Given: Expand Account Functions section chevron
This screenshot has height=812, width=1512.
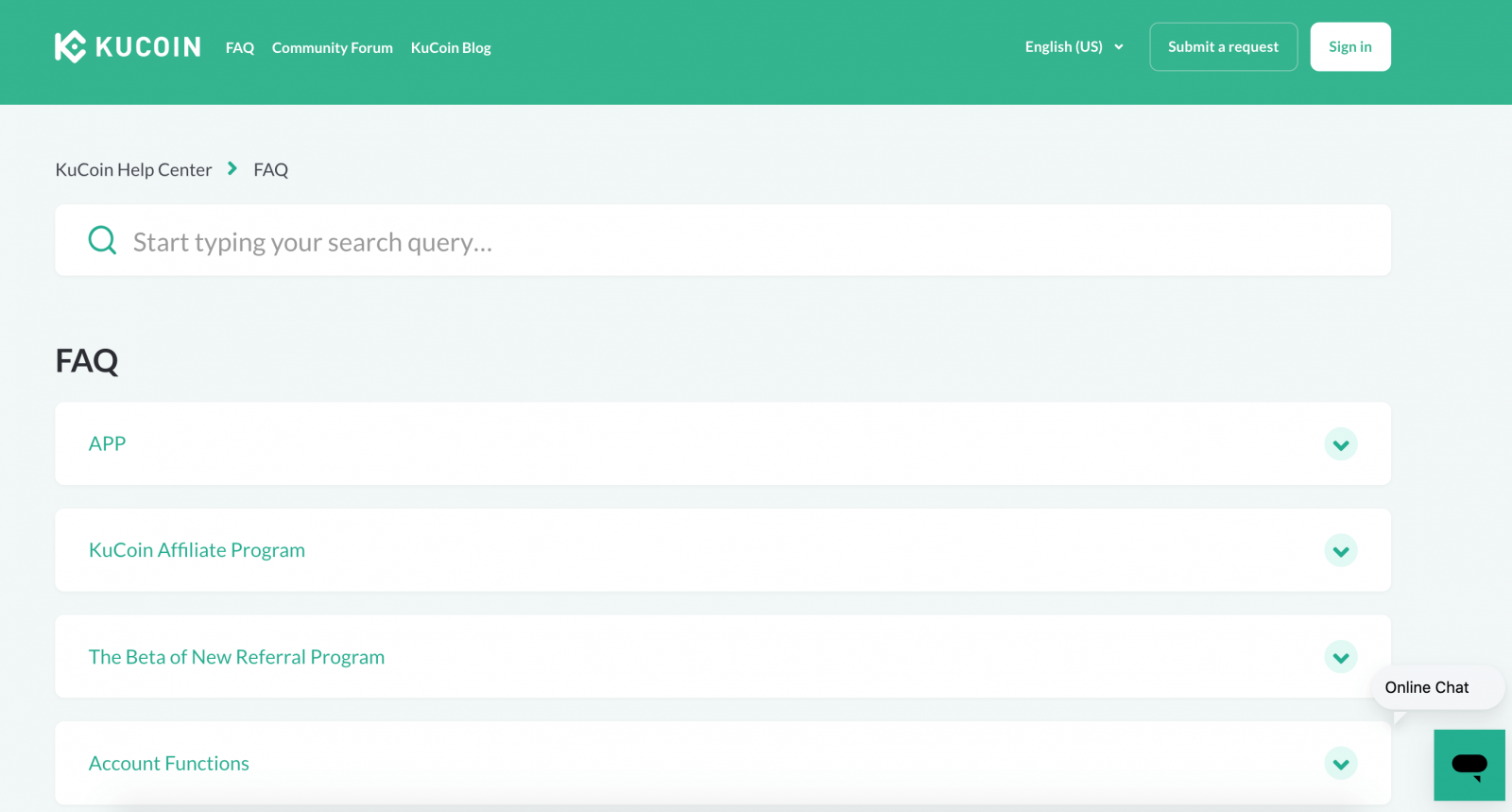Looking at the screenshot, I should 1340,764.
